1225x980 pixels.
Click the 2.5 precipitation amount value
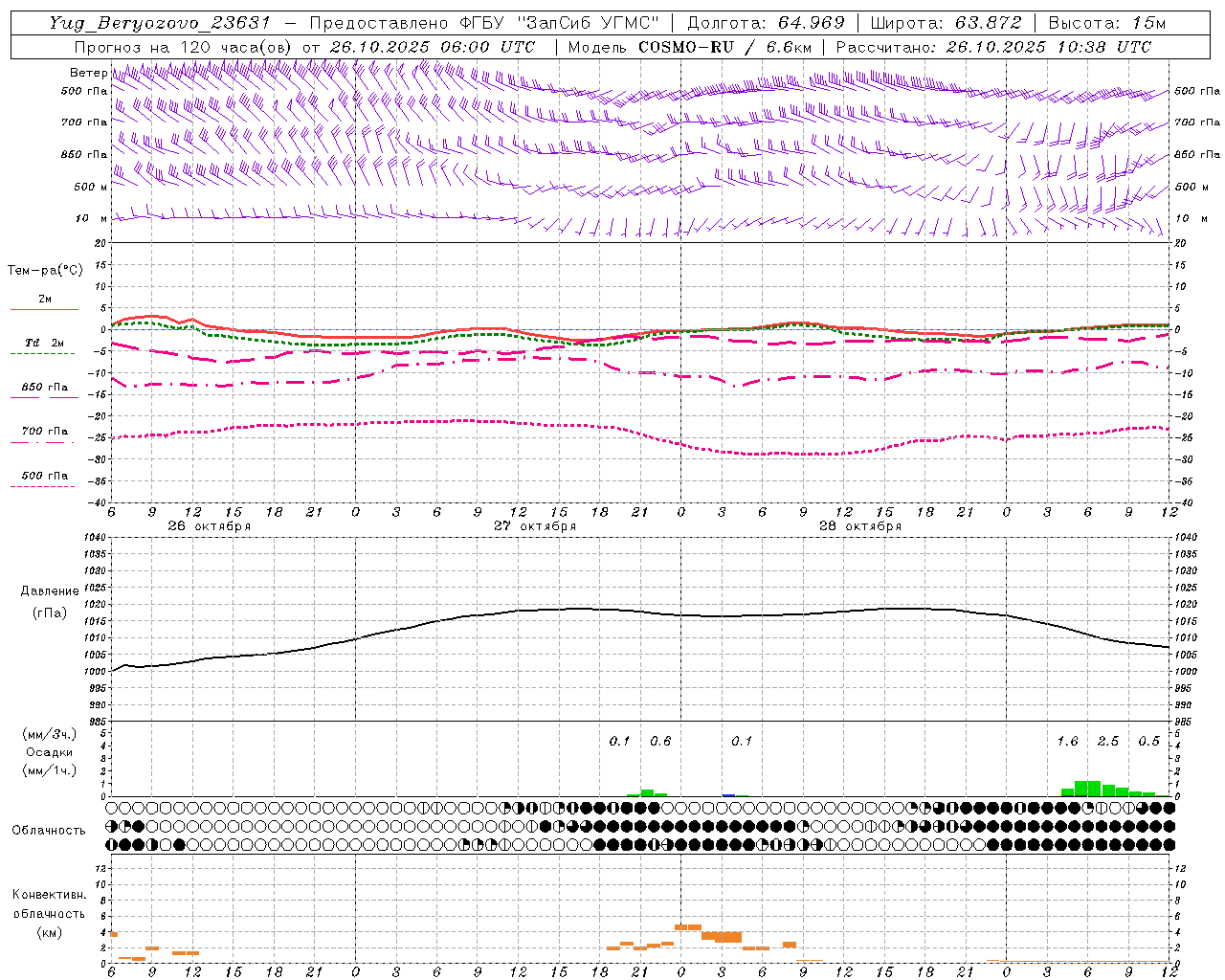[x=1108, y=741]
